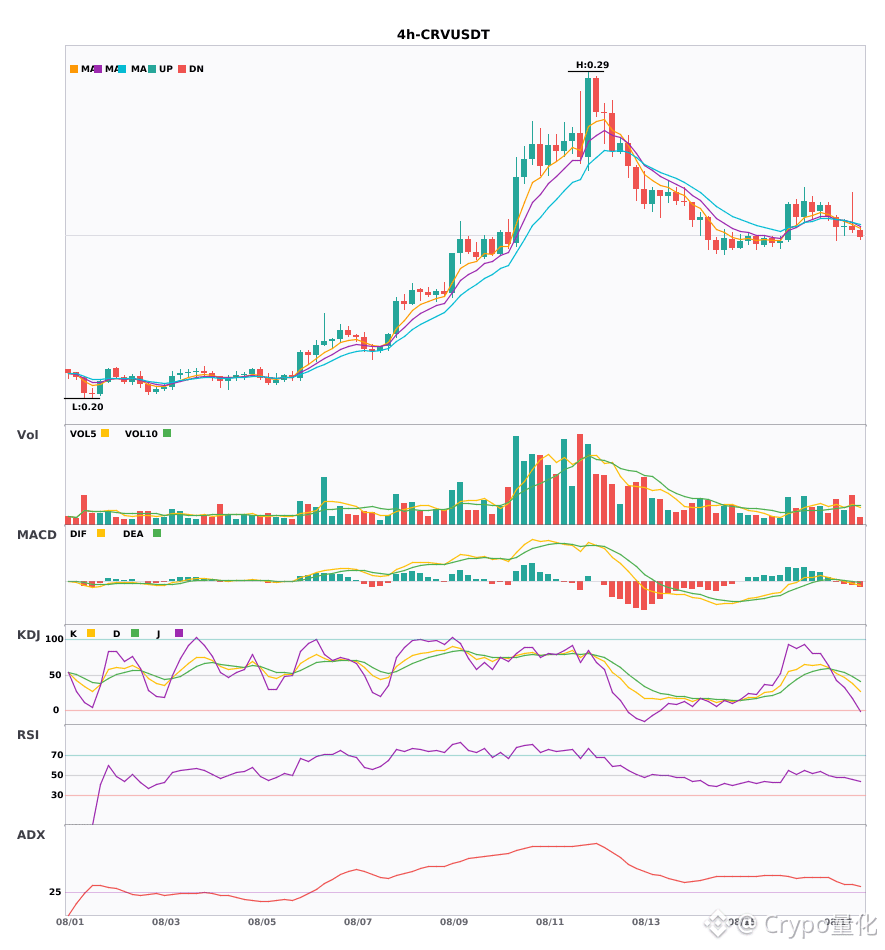Select the chart title 4h-CRVUSDT
Screen dimensions: 885x950
point(443,35)
